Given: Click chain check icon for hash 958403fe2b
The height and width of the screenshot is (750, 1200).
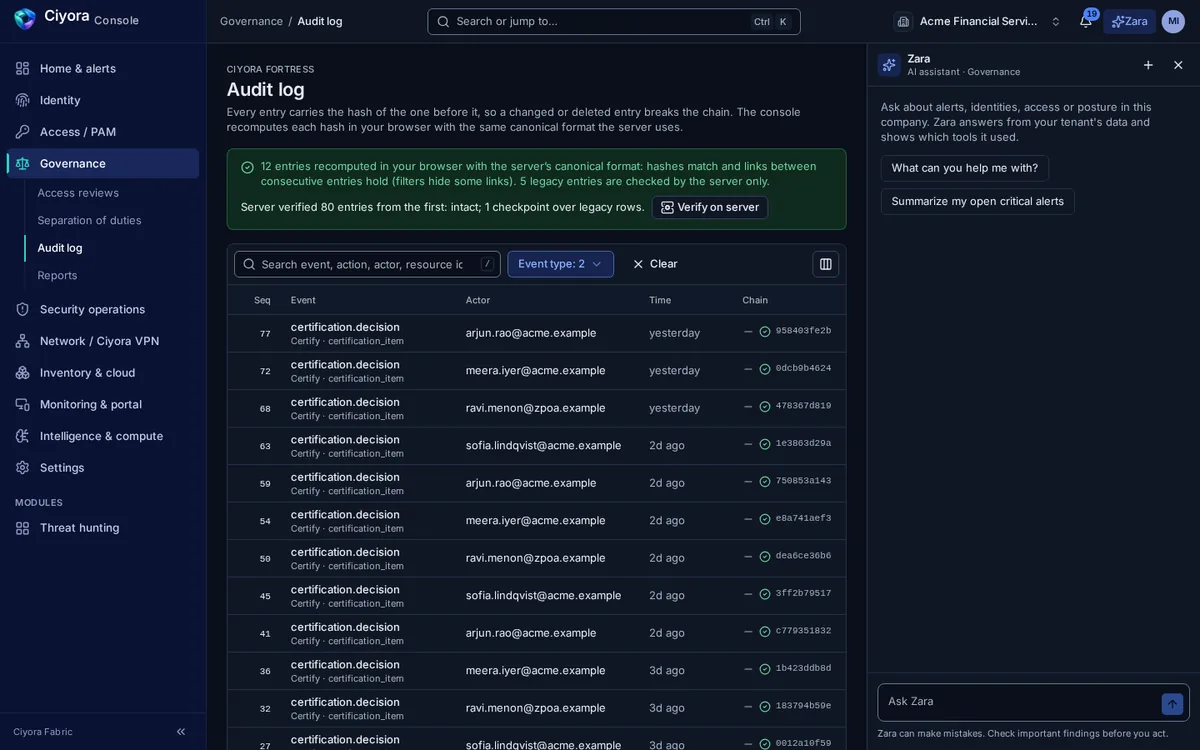Looking at the screenshot, I should tap(765, 332).
